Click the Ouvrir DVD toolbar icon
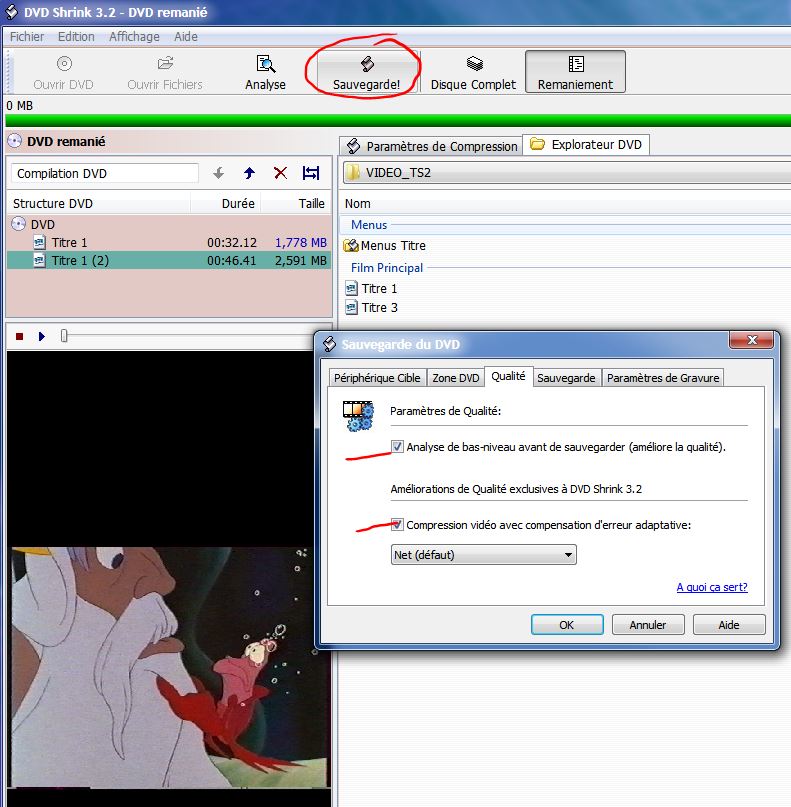This screenshot has width=791, height=807. [x=64, y=72]
